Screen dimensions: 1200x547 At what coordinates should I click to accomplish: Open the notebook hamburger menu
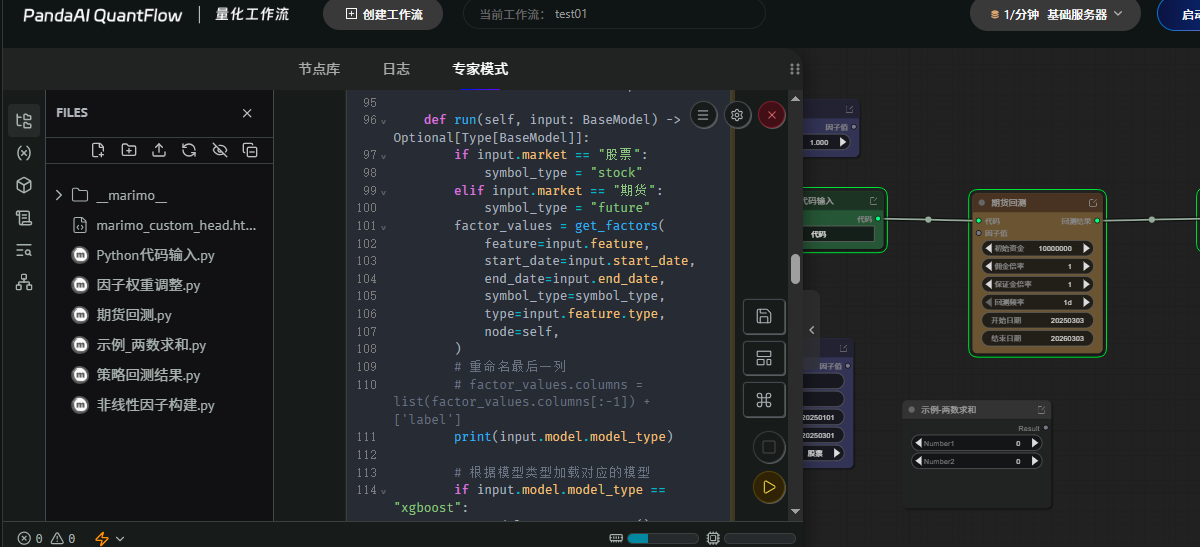coord(703,115)
